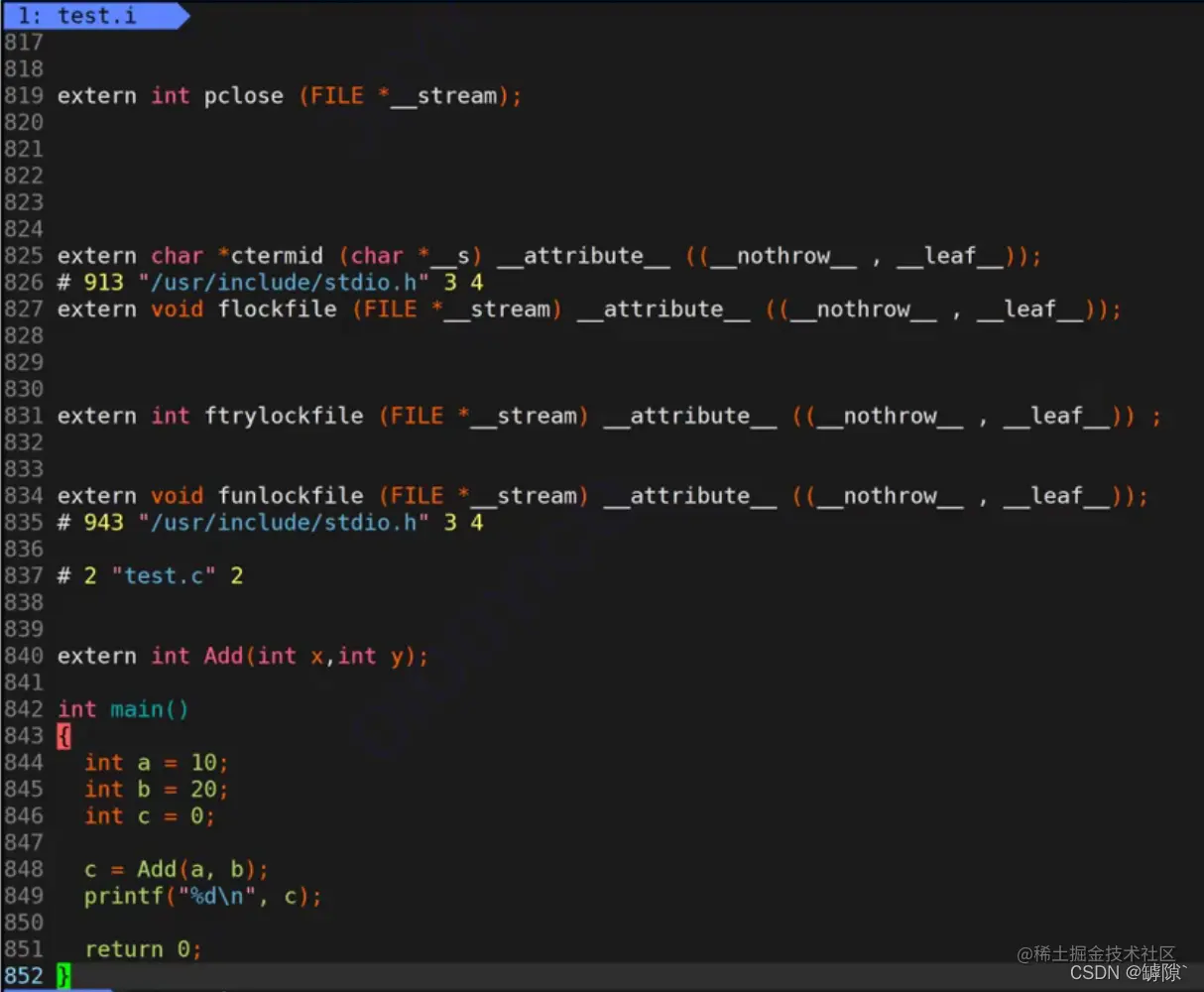Click '__leaf__' on line 834
This screenshot has width=1204, height=992.
pyautogui.click(x=1056, y=496)
